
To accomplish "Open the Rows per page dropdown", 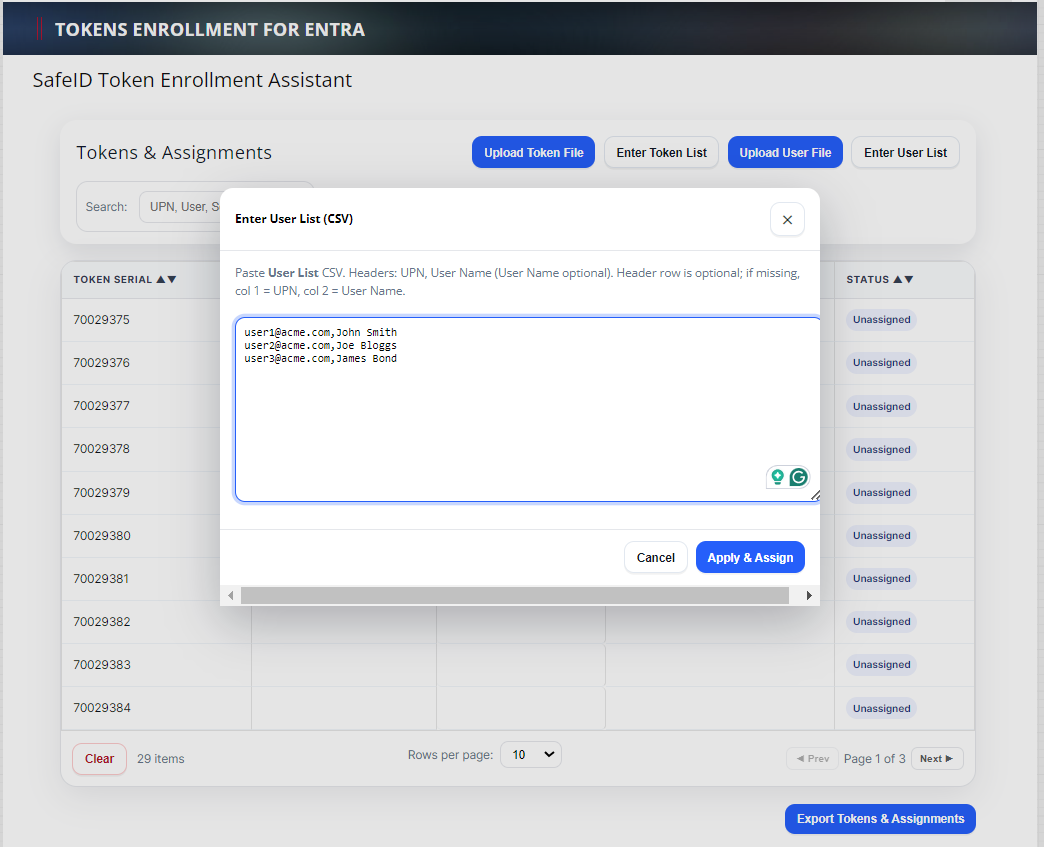I will 531,755.
